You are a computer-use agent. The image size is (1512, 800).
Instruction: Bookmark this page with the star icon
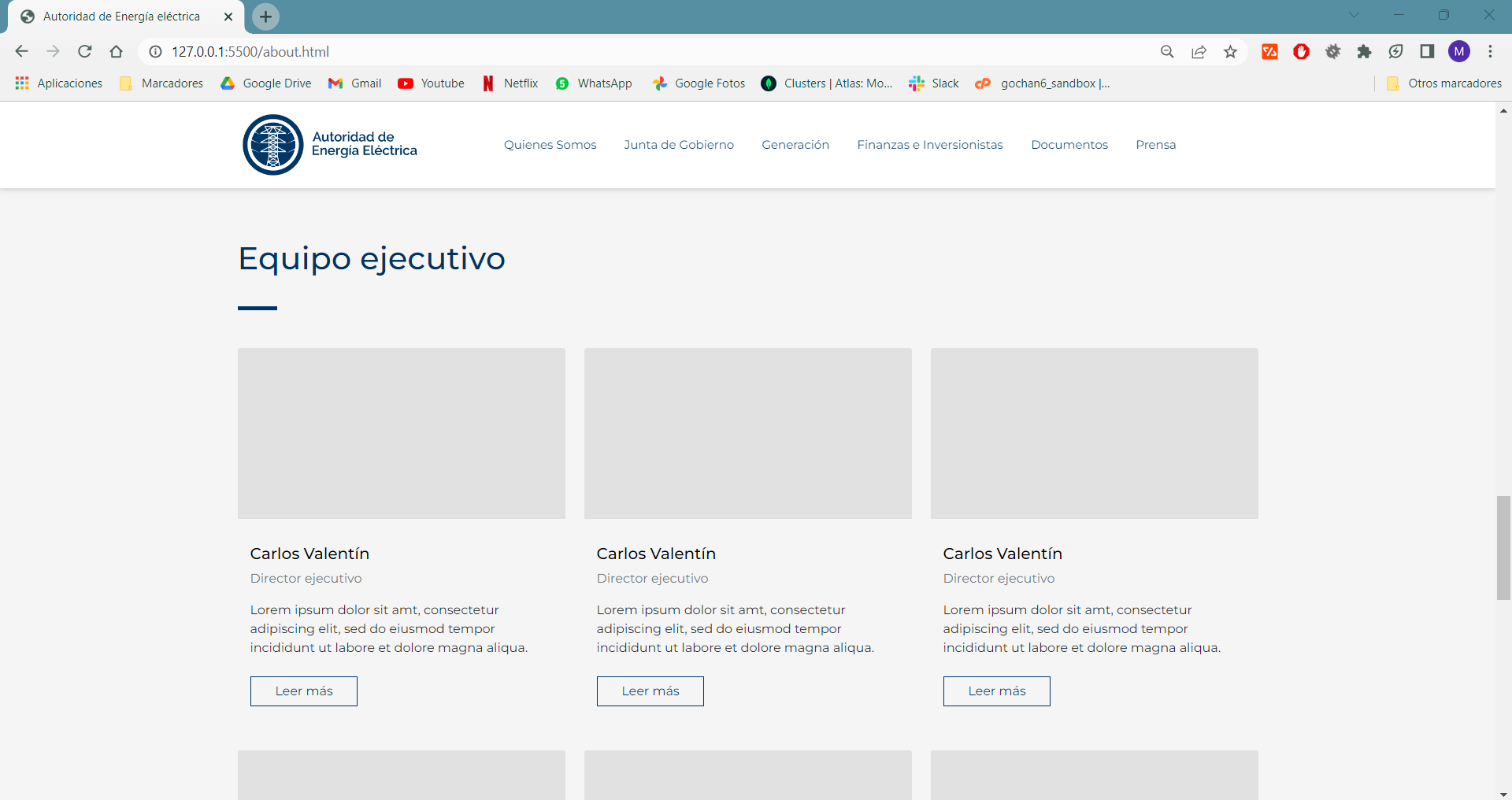1230,52
